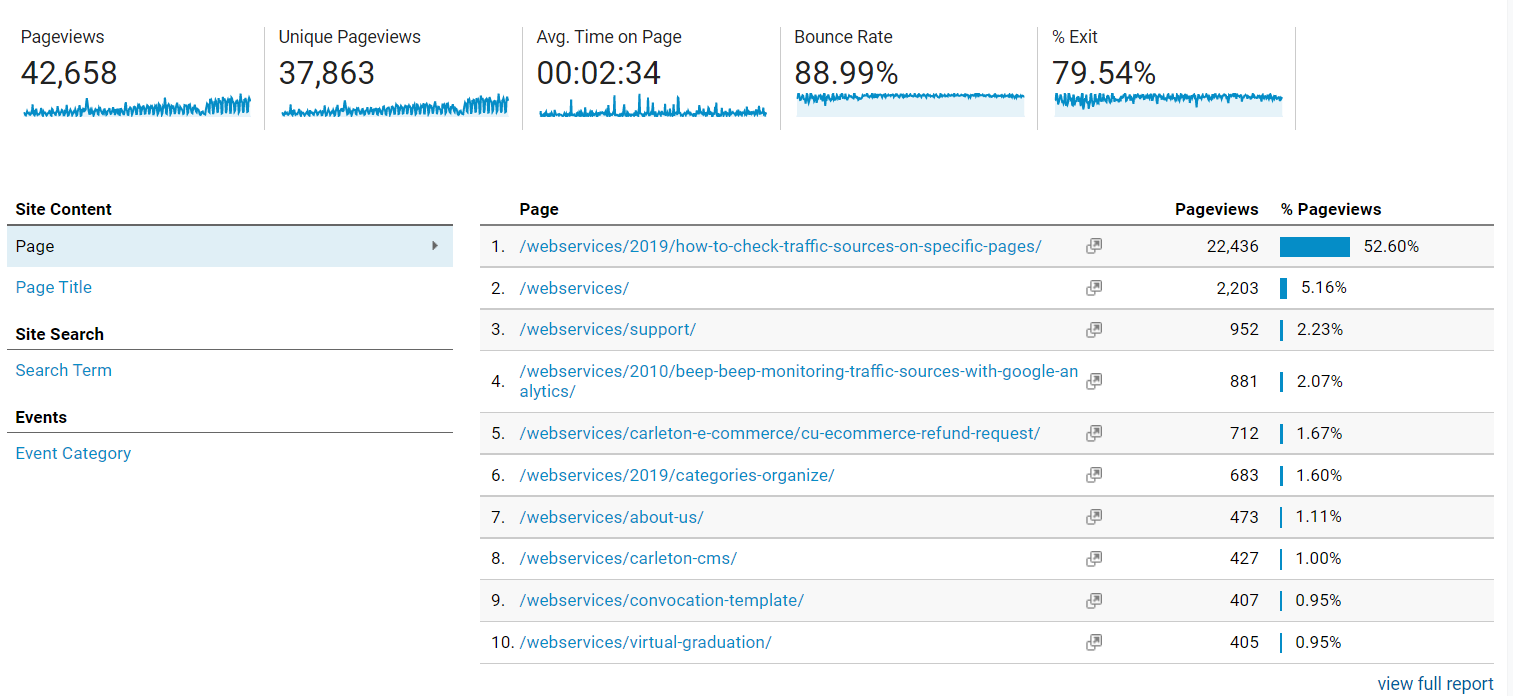Screen dimensions: 1513x696
Task: Expand the Page arrow in Site Content
Action: click(435, 246)
